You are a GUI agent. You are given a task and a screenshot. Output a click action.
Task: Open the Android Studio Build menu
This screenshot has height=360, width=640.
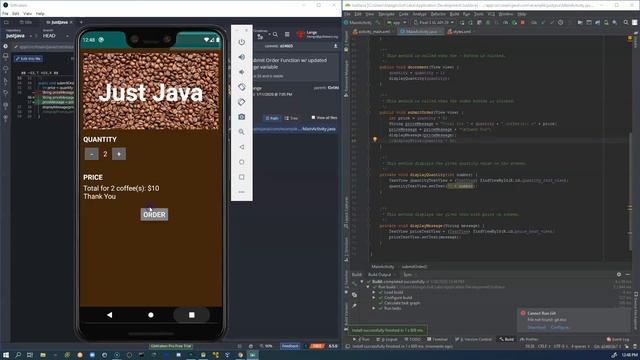click(x=454, y=14)
